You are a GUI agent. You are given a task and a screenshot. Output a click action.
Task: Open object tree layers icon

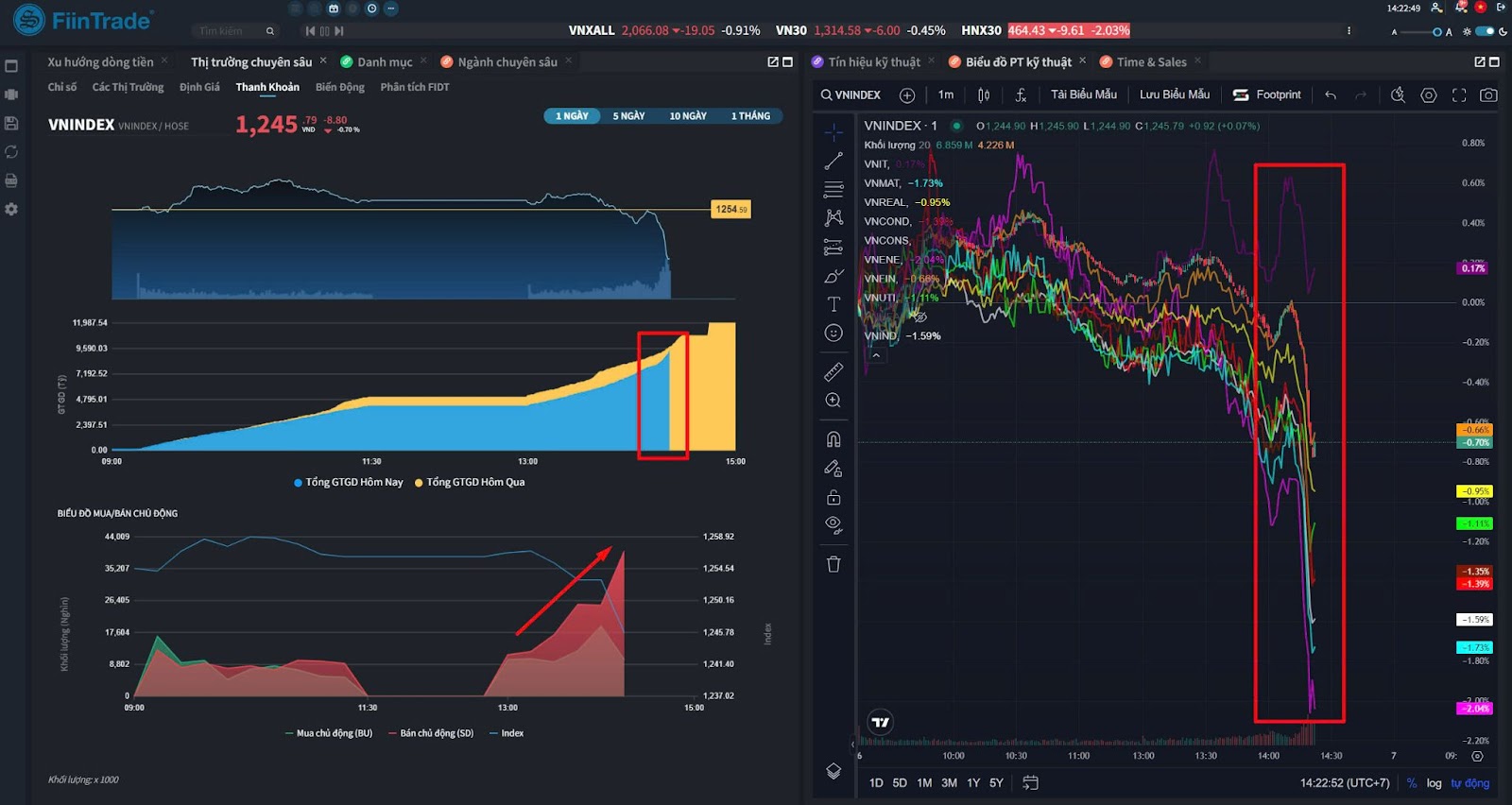[833, 771]
